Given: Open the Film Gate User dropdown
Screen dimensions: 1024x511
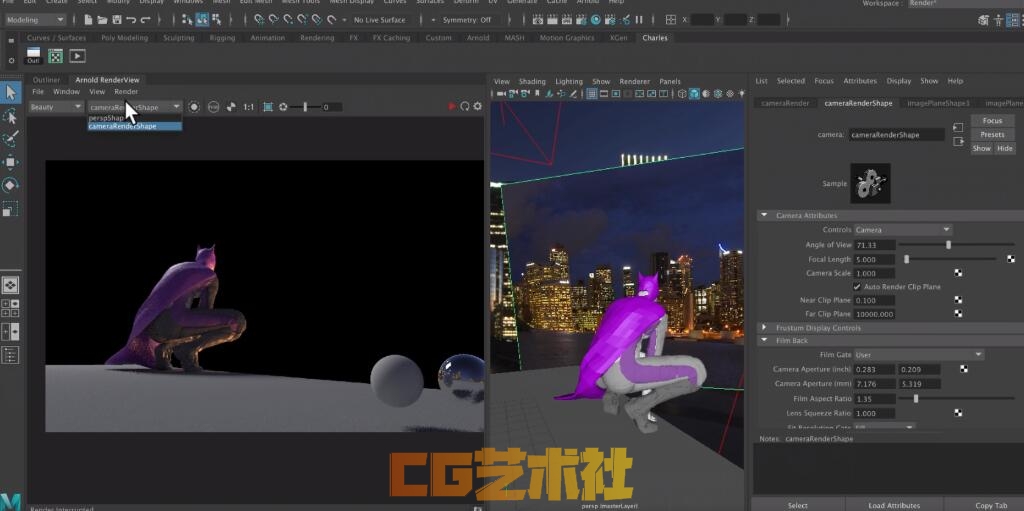Looking at the screenshot, I should (x=919, y=355).
